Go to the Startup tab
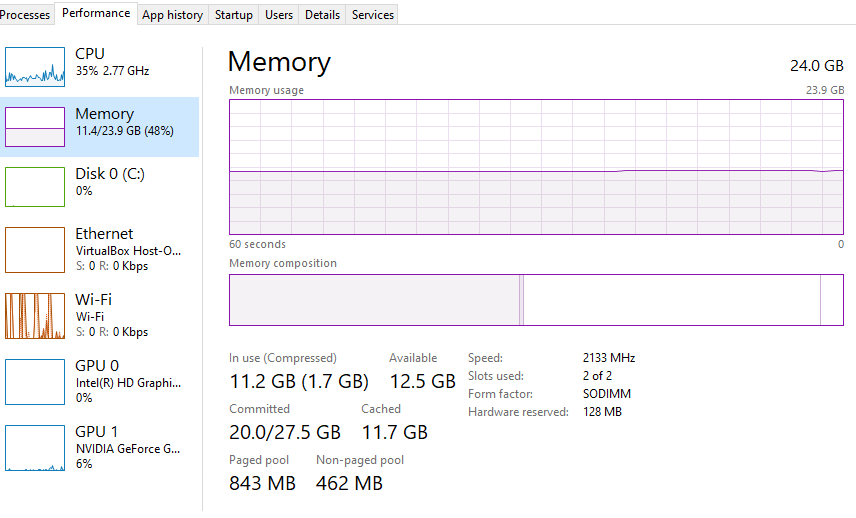856x518 pixels. click(x=233, y=15)
